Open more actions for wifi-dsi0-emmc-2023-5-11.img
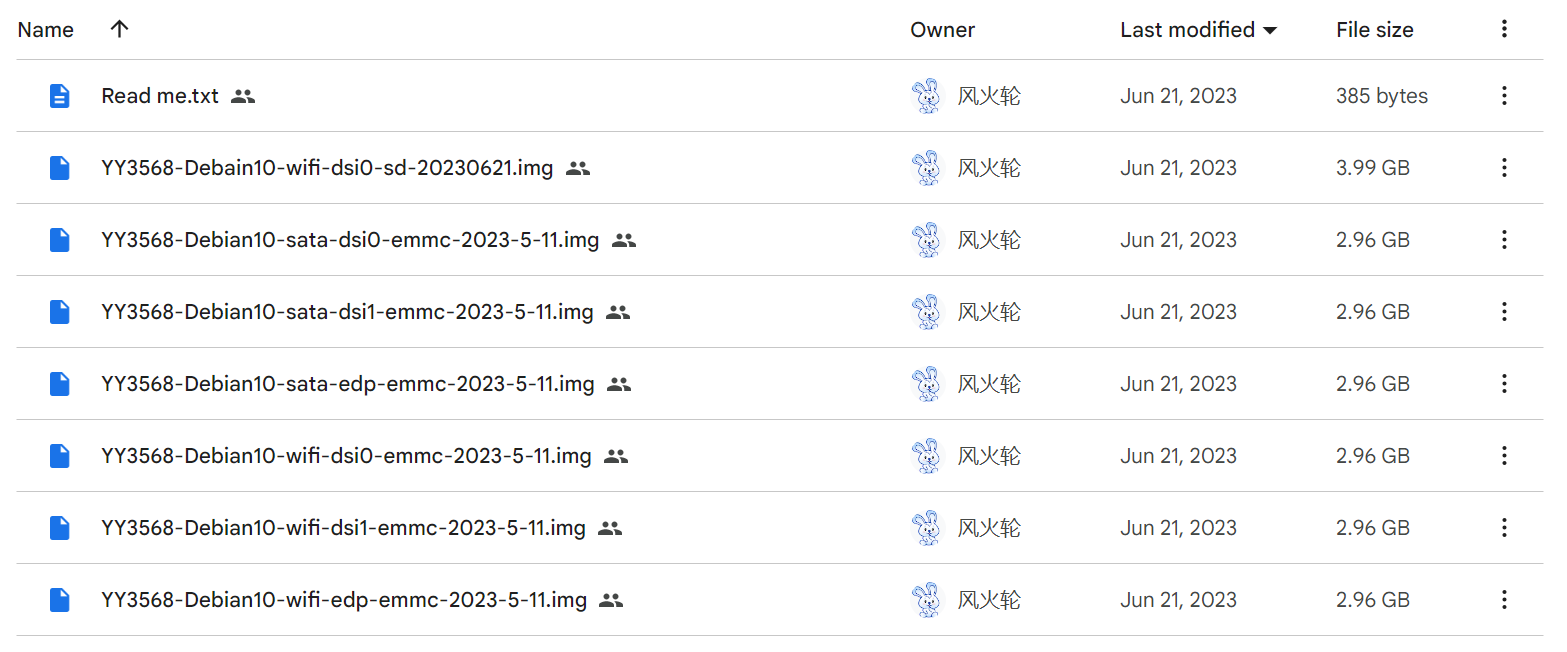Viewport: 1567px width, 652px height. [1503, 456]
